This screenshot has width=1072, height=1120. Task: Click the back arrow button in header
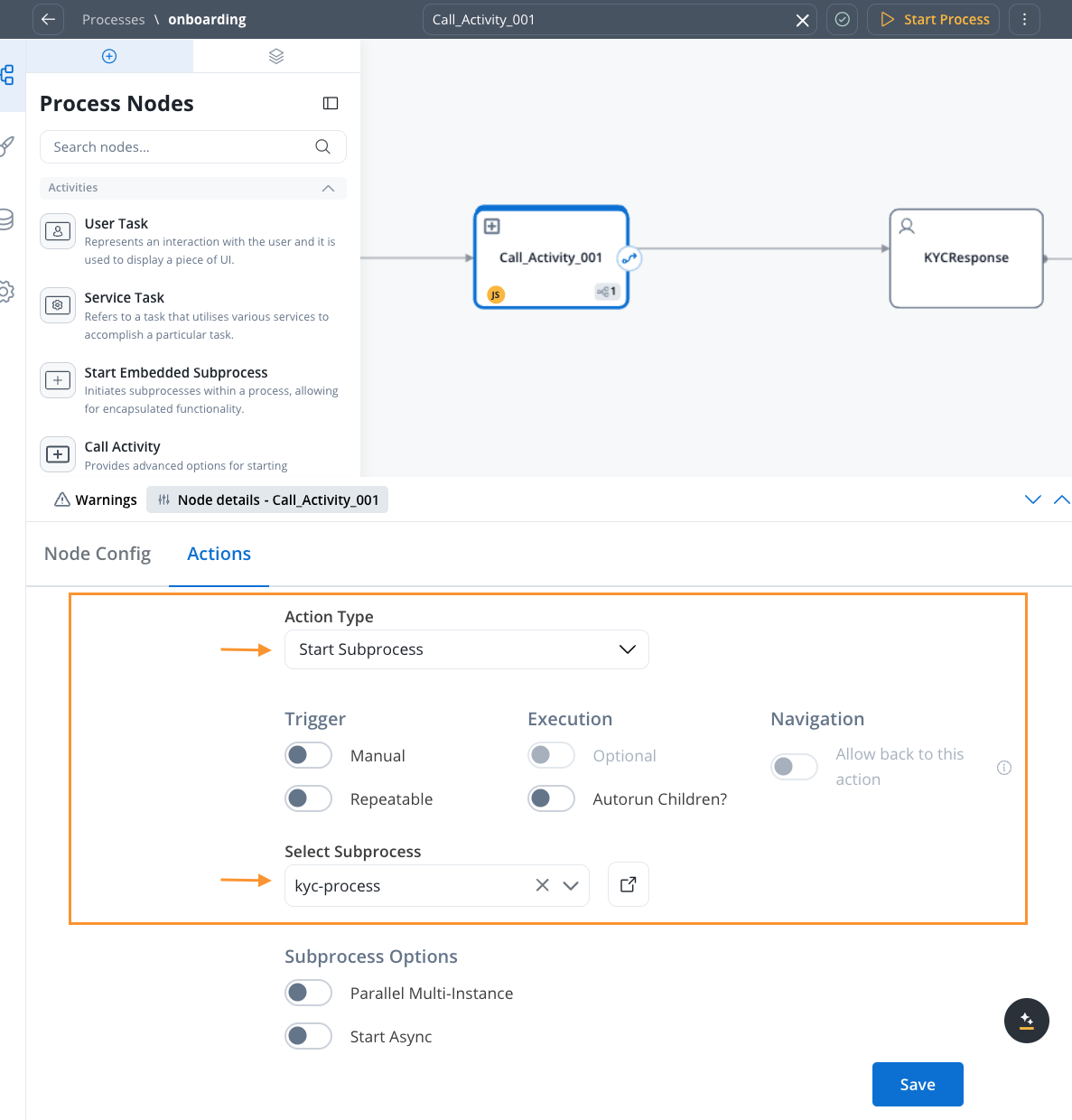click(x=49, y=20)
